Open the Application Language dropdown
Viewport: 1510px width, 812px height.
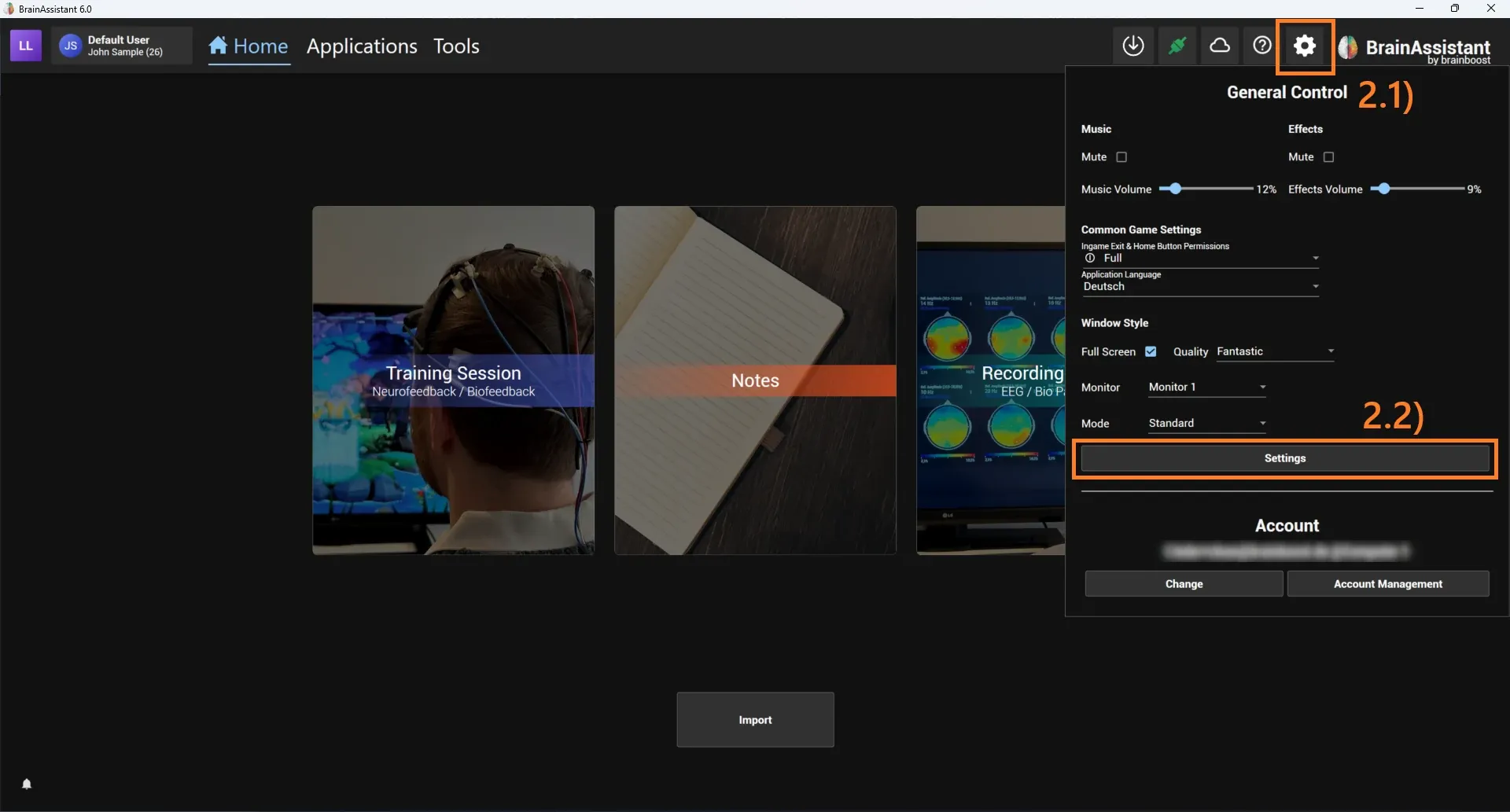(x=1200, y=287)
